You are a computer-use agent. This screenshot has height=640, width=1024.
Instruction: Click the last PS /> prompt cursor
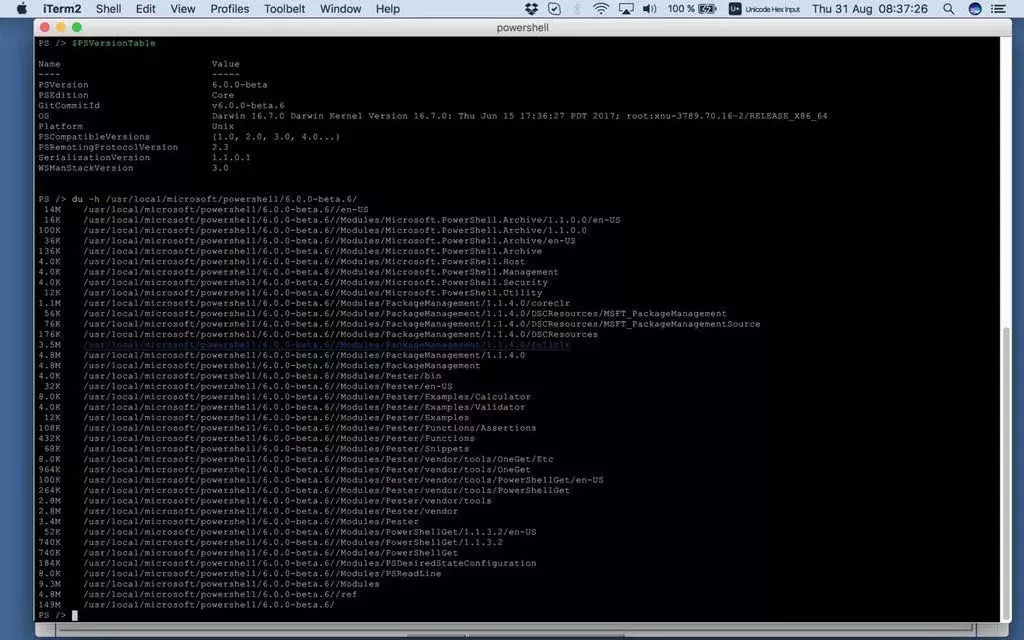pyautogui.click(x=74, y=615)
